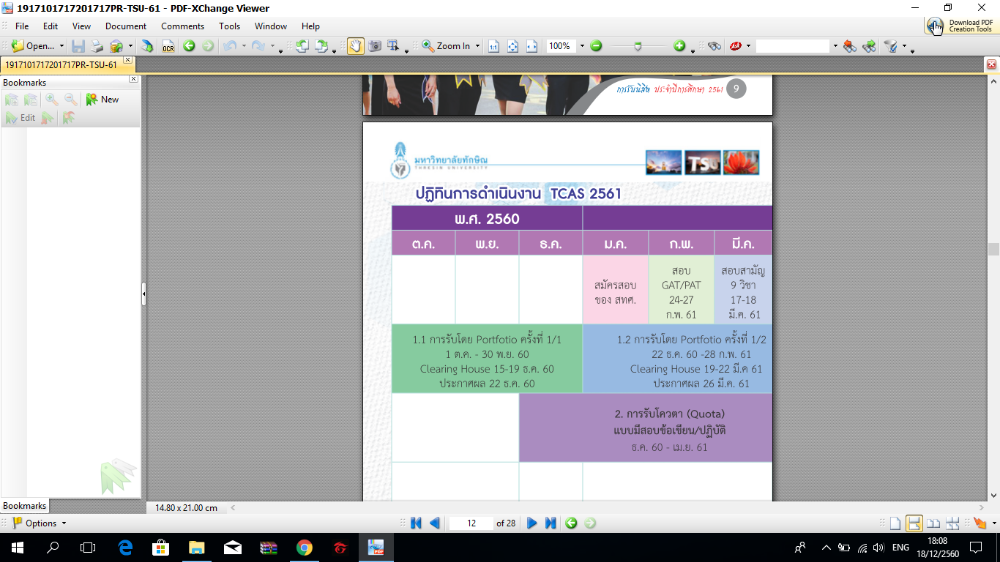Screen dimensions: 1000x562
Task: Click the Snapshot camera tool
Action: (375, 46)
